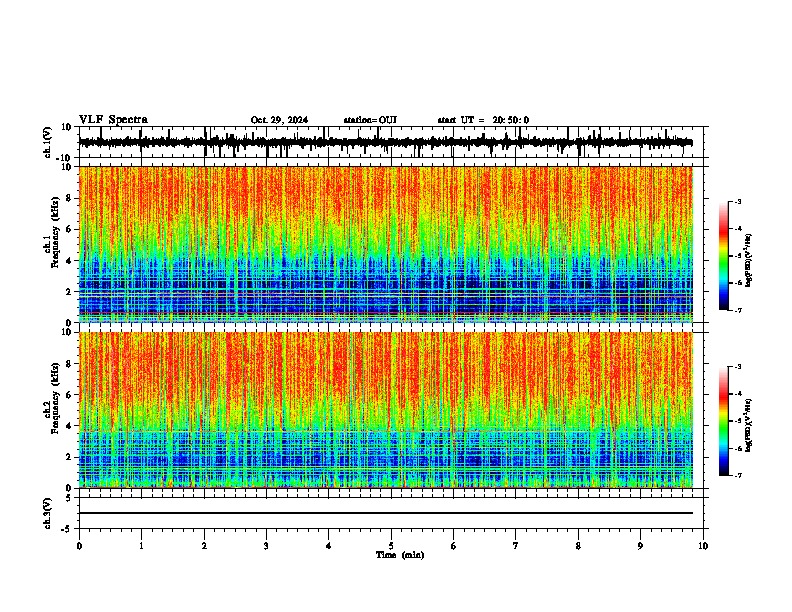This screenshot has width=792, height=612.
Task: Click the ch.1 log(PSD) color bar
Action: (723, 256)
